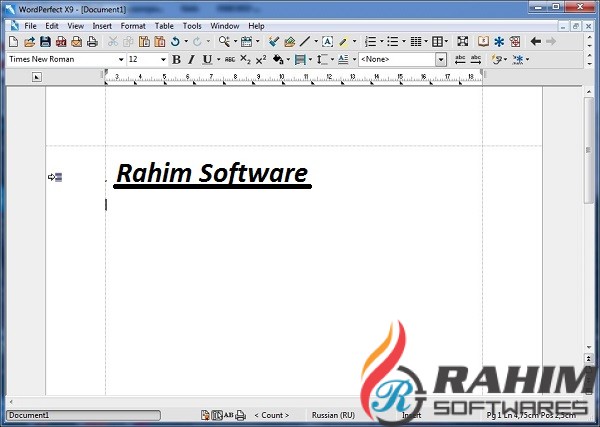This screenshot has height=427, width=600.
Task: Click the Highlight marker icon
Action: tap(343, 41)
